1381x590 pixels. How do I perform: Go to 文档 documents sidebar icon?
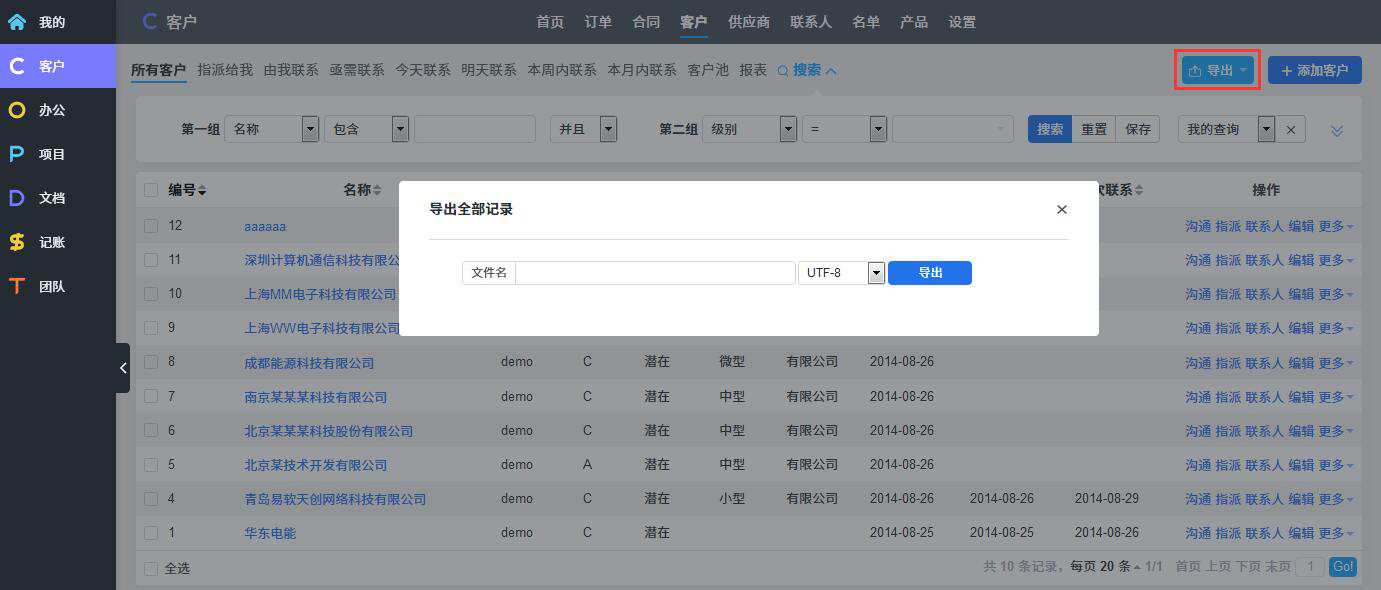[x=17, y=198]
